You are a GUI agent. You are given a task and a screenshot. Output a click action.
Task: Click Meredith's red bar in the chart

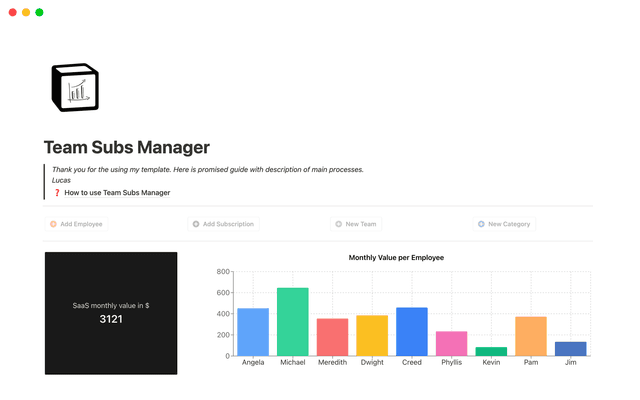coord(332,337)
